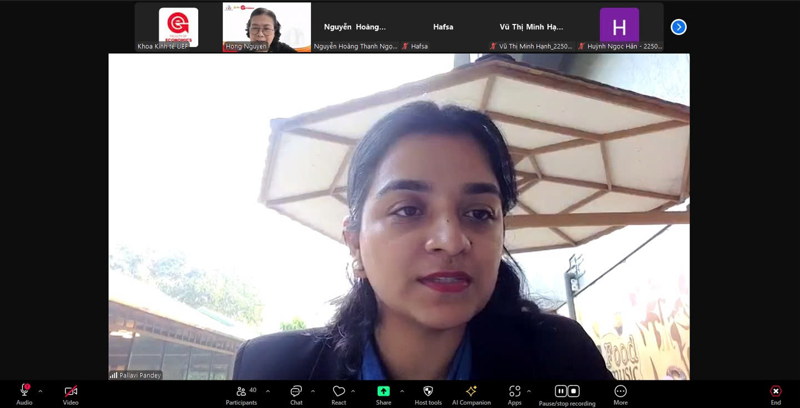Open the Participants panel
Image resolution: width=800 pixels, height=408 pixels.
tap(241, 391)
